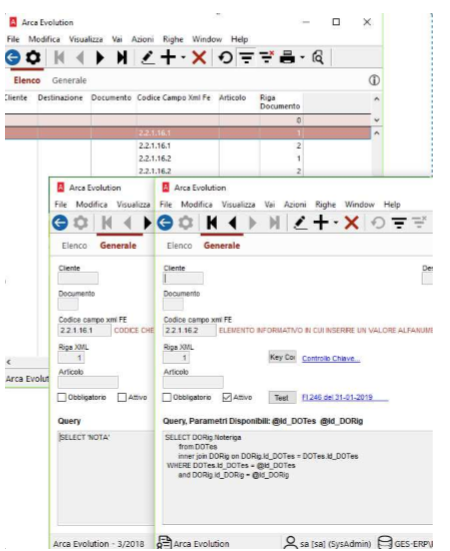This screenshot has width=450, height=551.
Task: Delete with red X in right front window
Action: 351,222
